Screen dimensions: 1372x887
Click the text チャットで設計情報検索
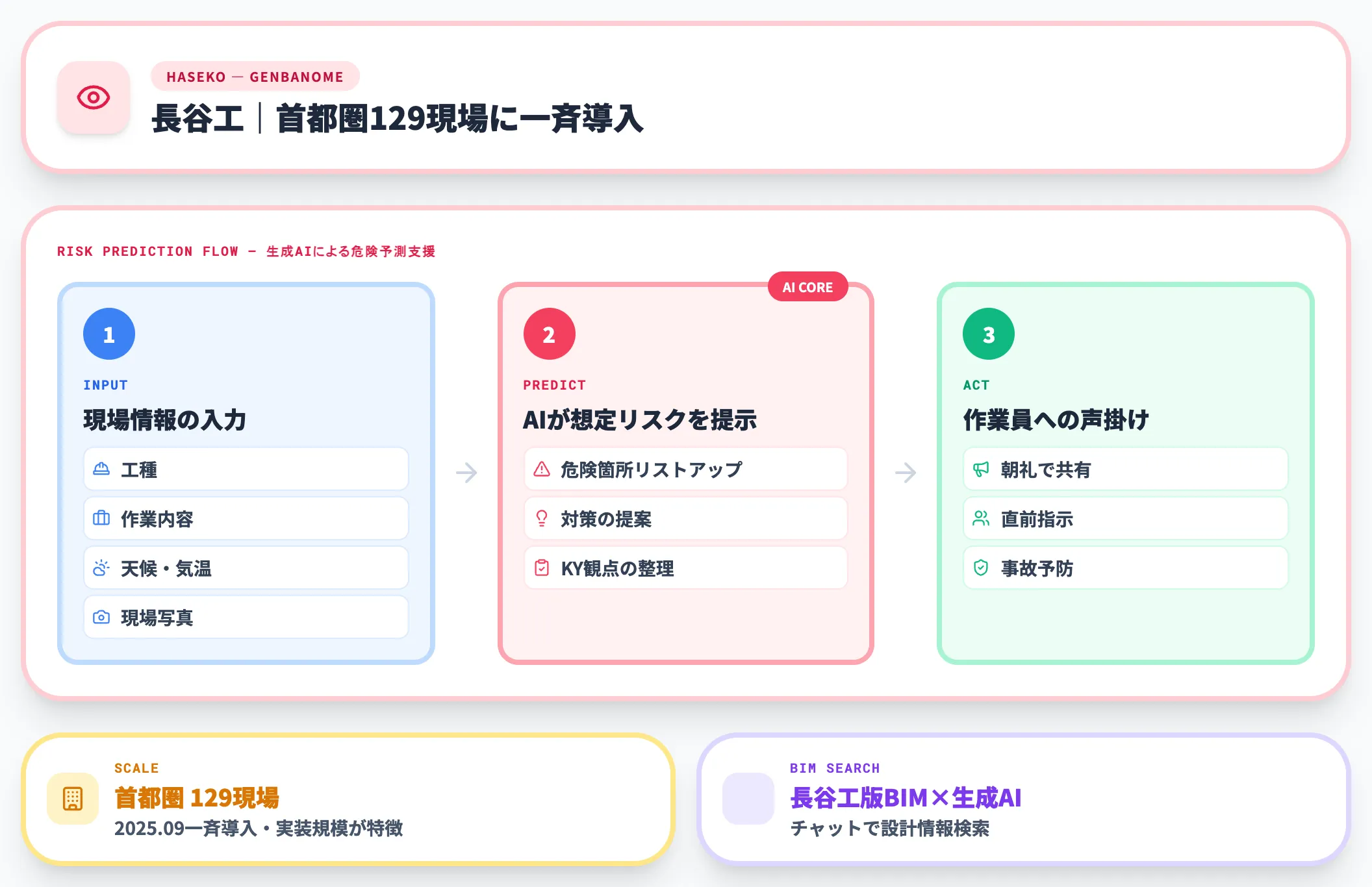point(890,828)
